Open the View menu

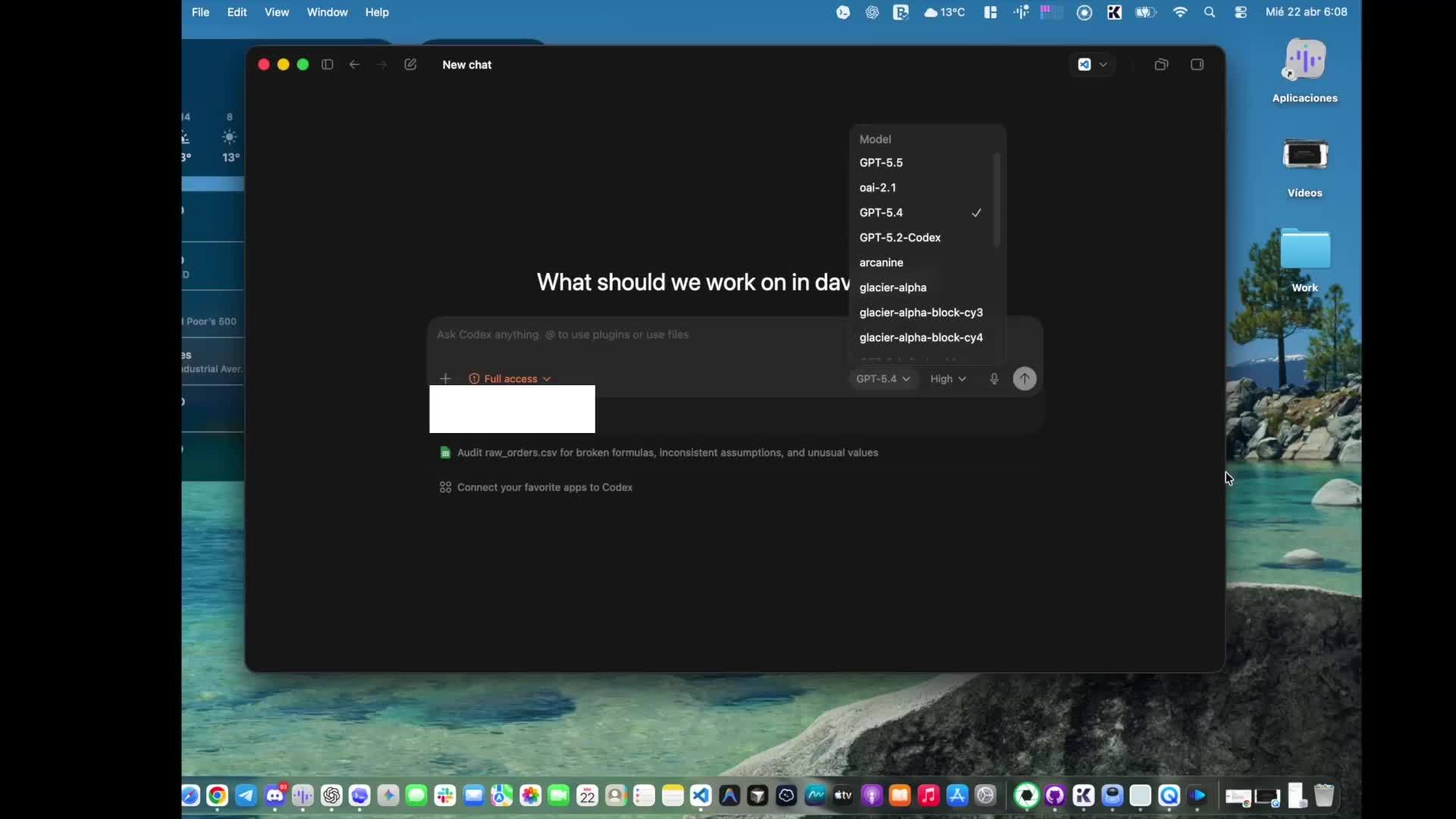[x=277, y=12]
